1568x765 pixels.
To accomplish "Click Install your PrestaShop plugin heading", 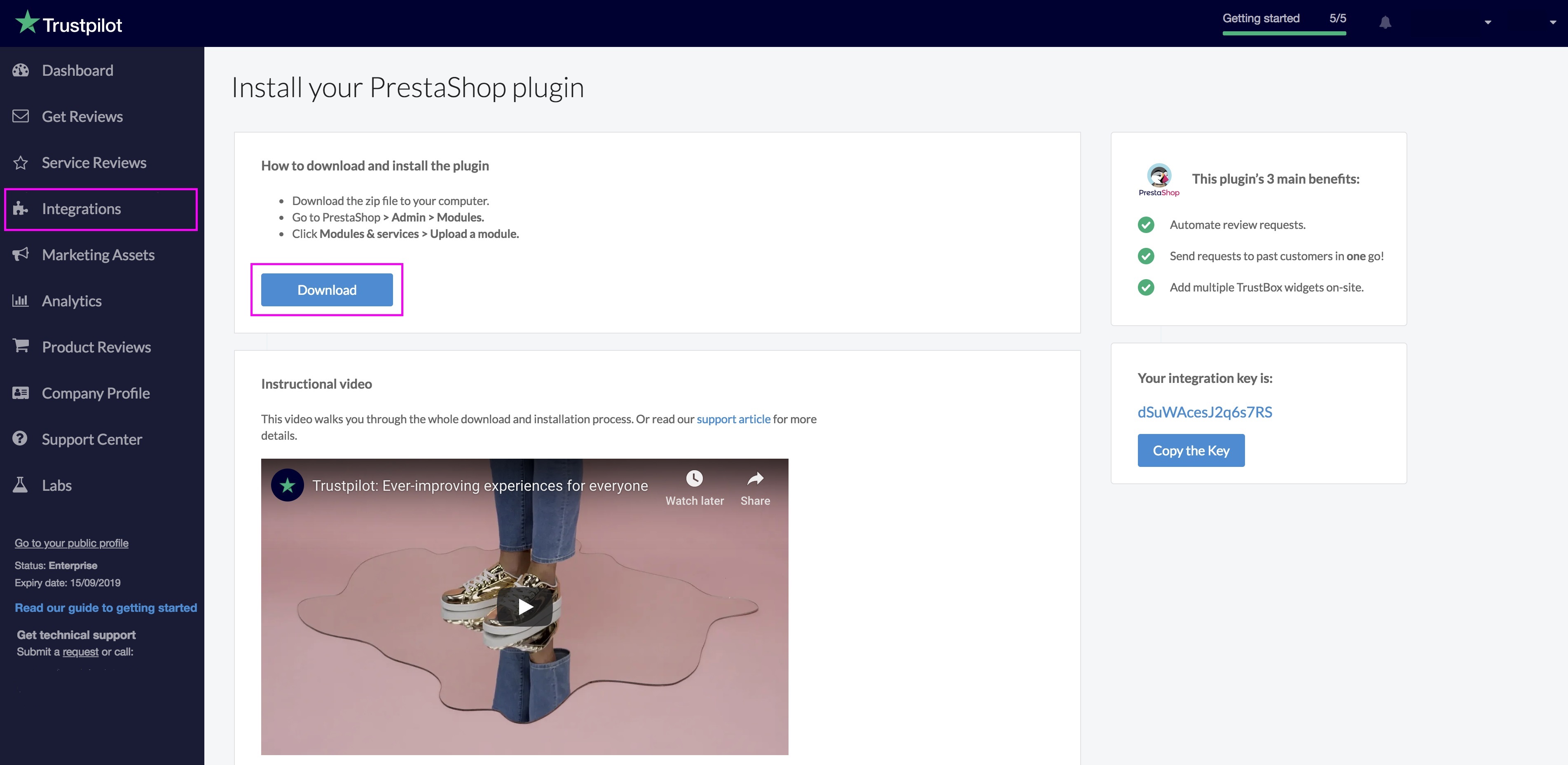I will point(408,88).
